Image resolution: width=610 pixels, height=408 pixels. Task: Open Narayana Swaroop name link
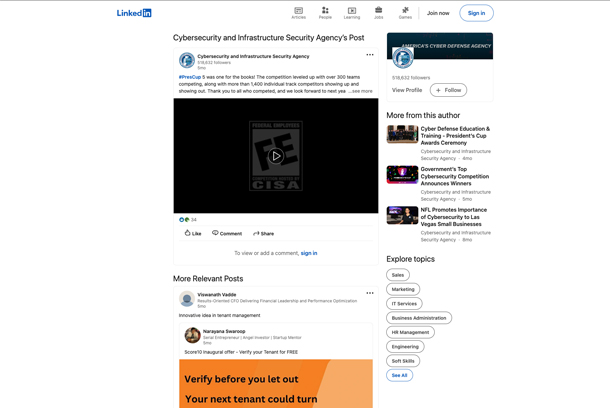coord(224,331)
